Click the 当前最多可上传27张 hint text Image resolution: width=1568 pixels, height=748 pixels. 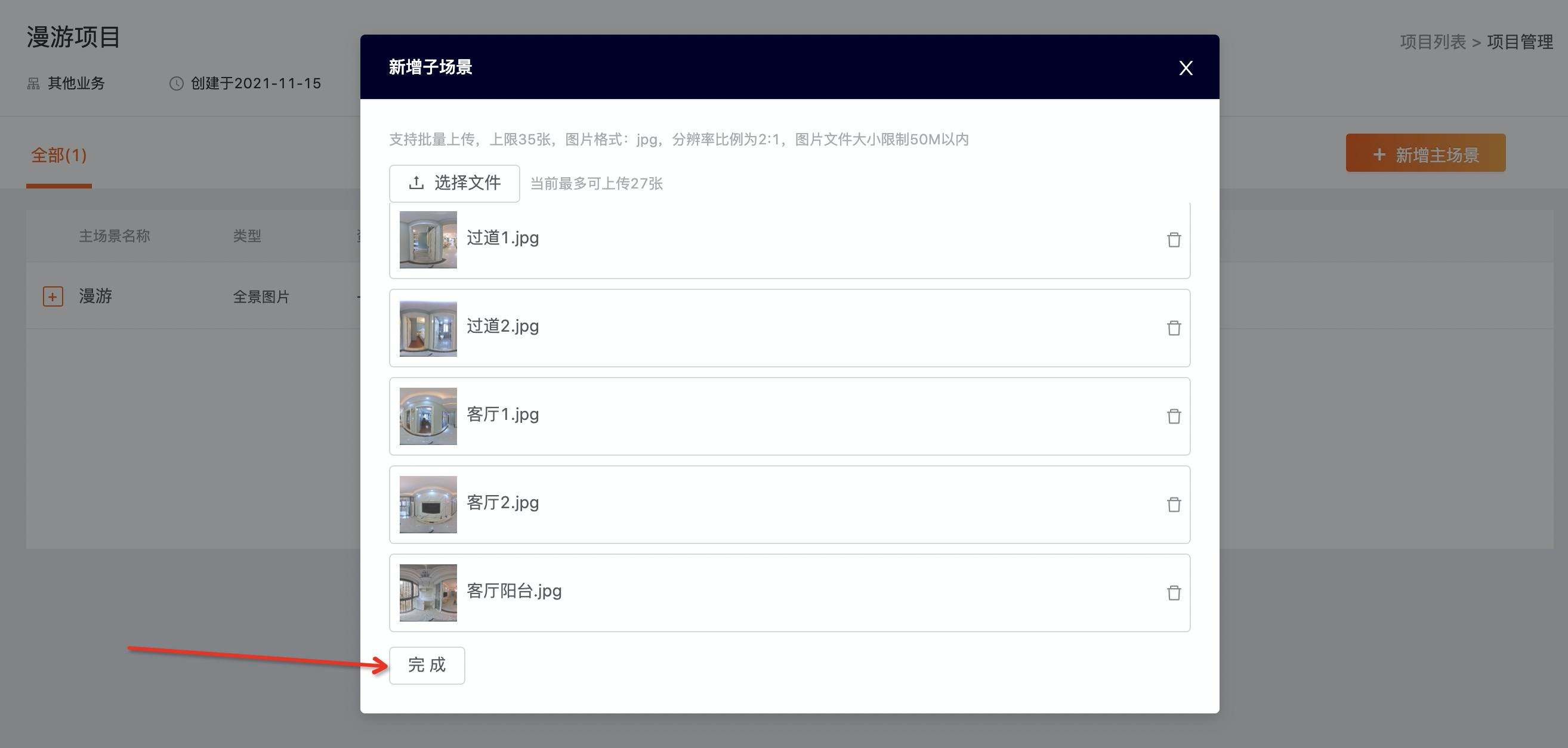pyautogui.click(x=597, y=184)
